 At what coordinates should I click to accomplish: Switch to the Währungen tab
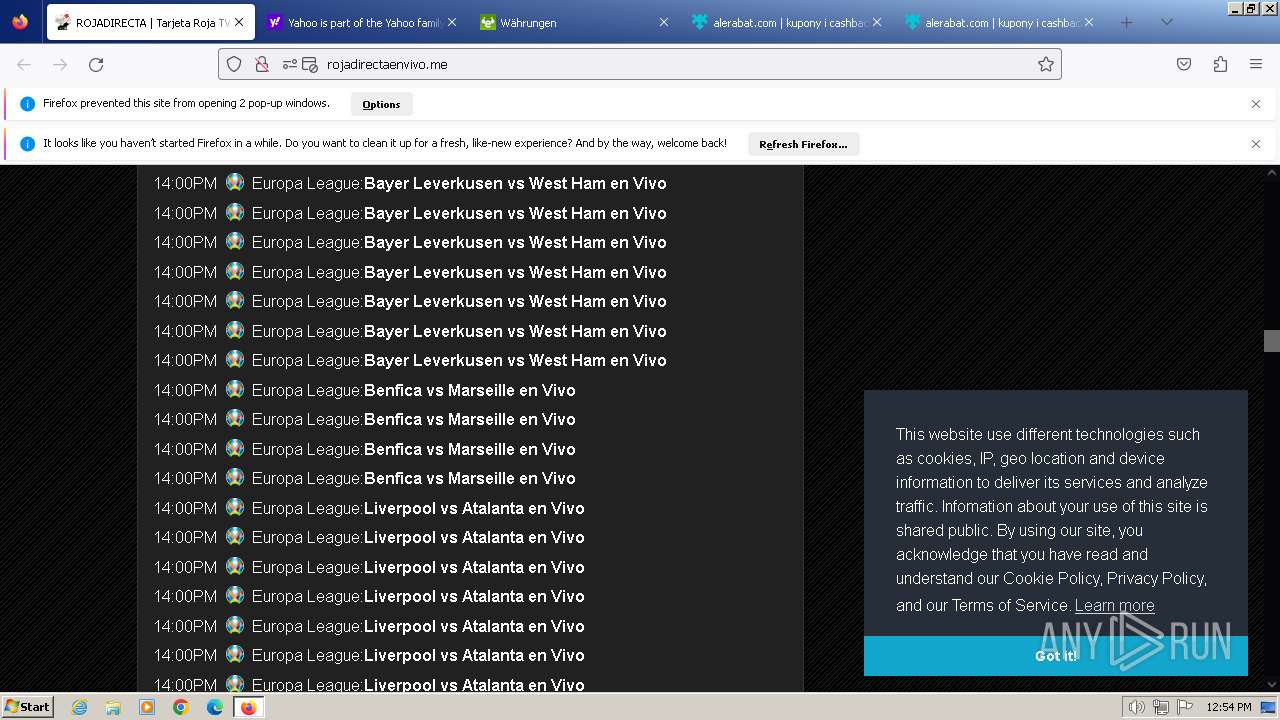tap(574, 22)
